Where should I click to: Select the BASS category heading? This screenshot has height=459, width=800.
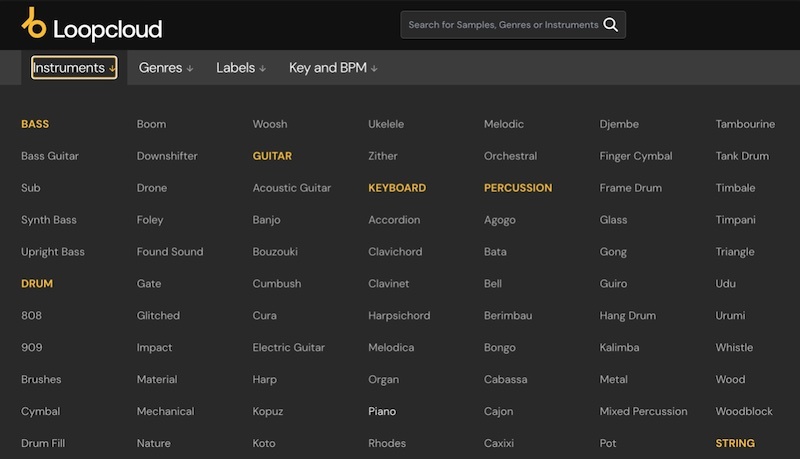35,124
